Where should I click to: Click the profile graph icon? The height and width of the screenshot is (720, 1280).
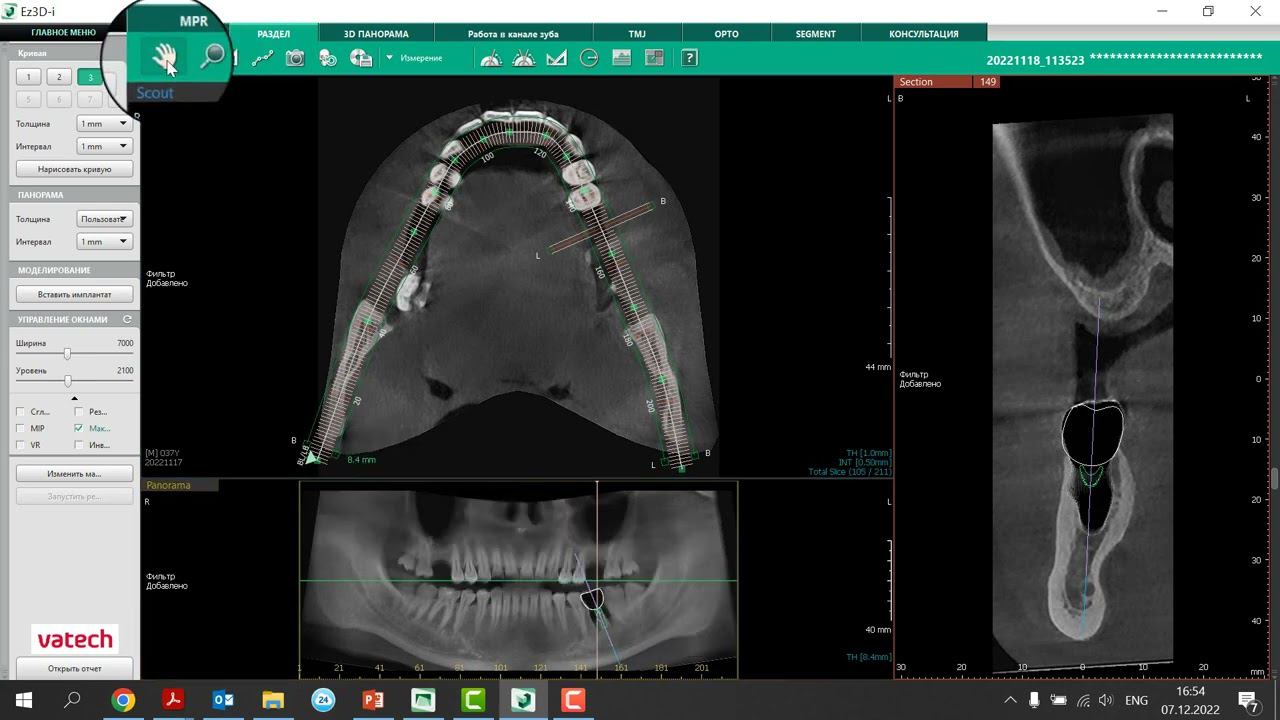(621, 58)
